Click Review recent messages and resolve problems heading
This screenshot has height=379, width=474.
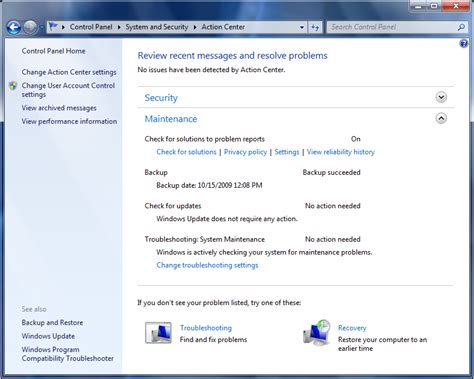(x=233, y=56)
